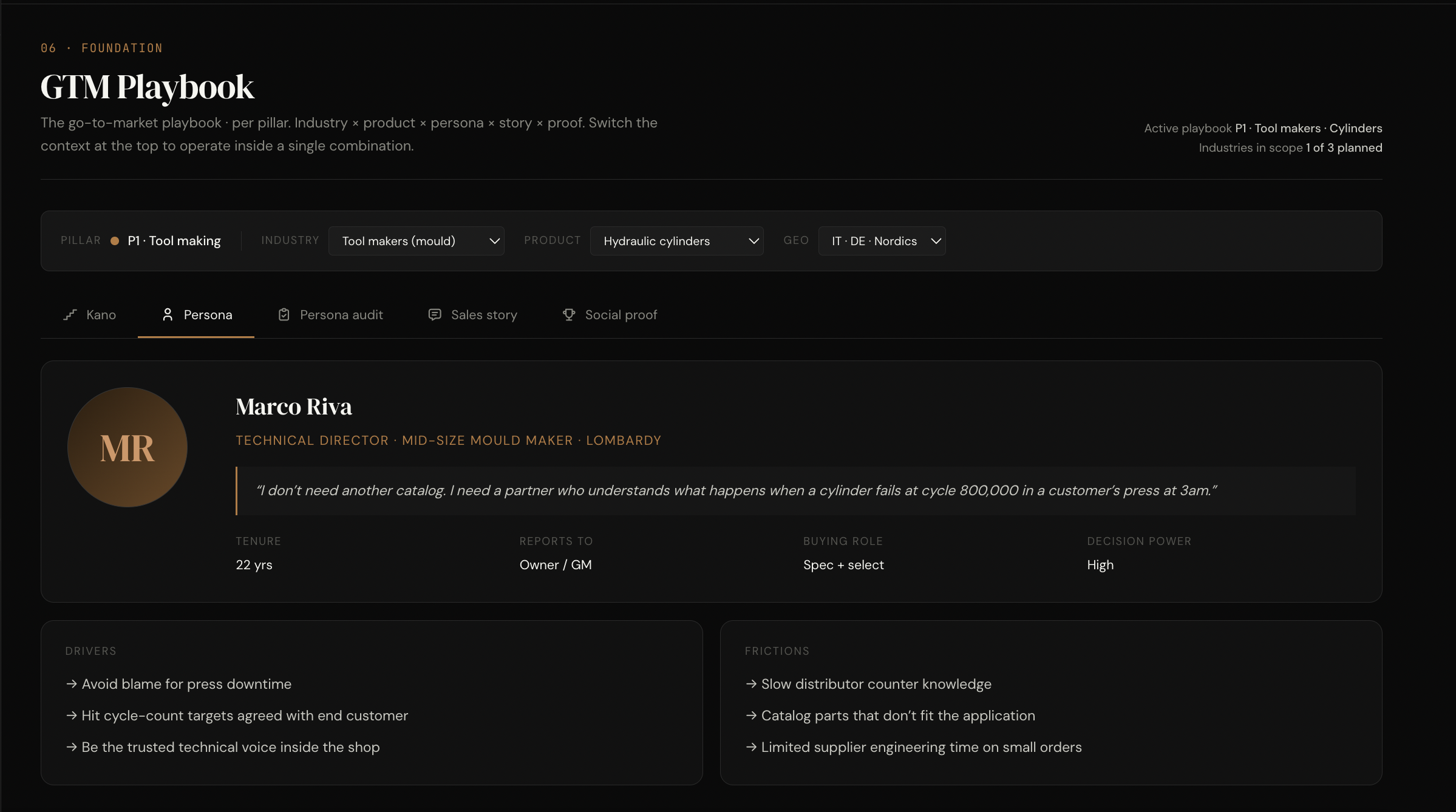The height and width of the screenshot is (812, 1456).
Task: Click the Persona tab person icon
Action: (x=168, y=314)
